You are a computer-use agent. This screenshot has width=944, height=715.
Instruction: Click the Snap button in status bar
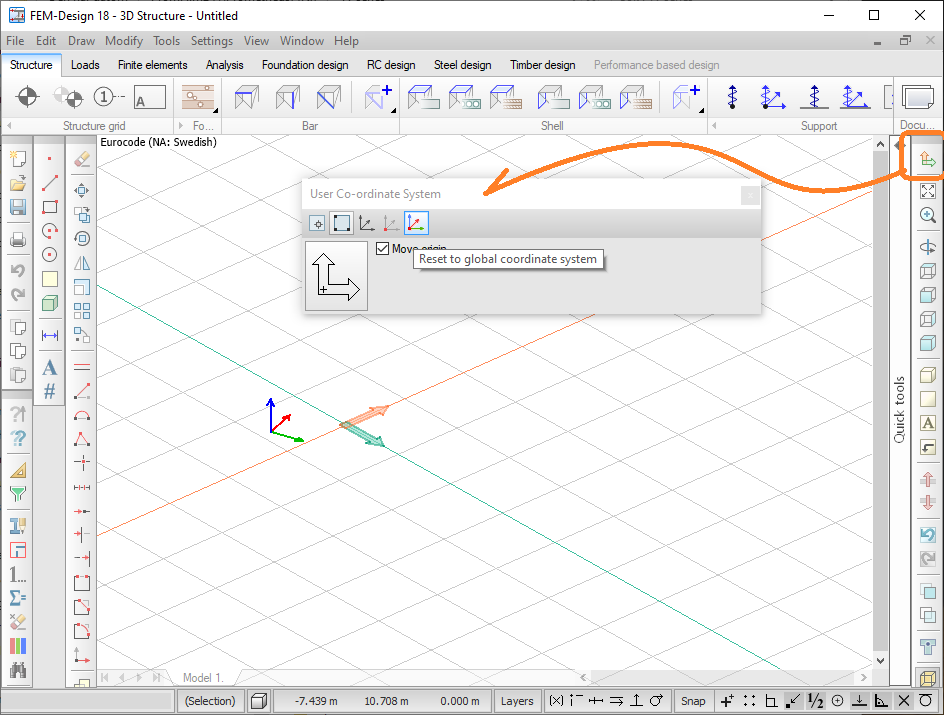pos(693,701)
